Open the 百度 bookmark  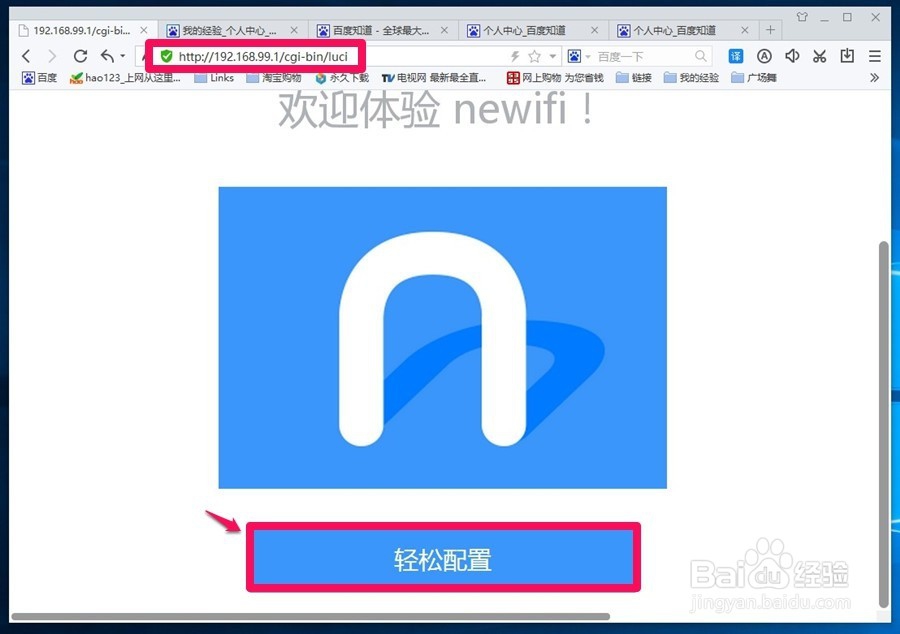pos(40,78)
